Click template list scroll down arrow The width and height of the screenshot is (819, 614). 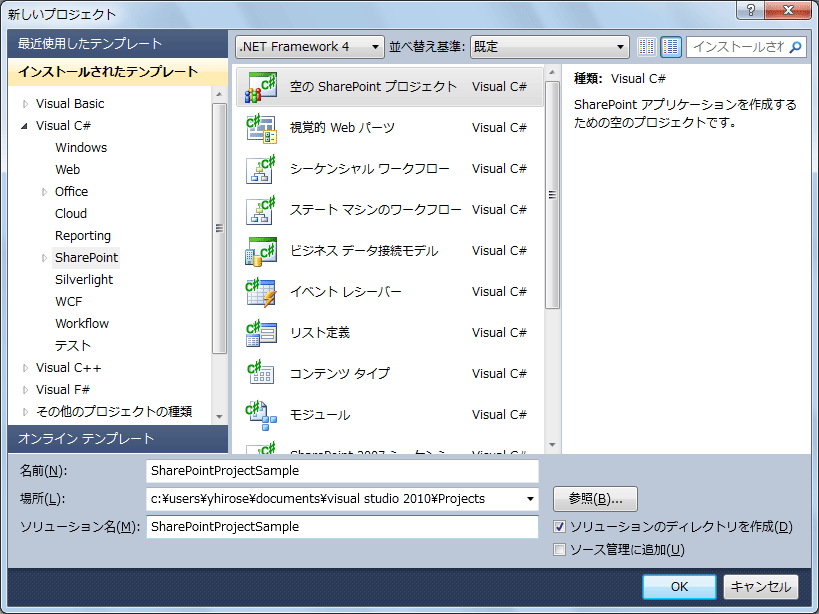coord(552,445)
